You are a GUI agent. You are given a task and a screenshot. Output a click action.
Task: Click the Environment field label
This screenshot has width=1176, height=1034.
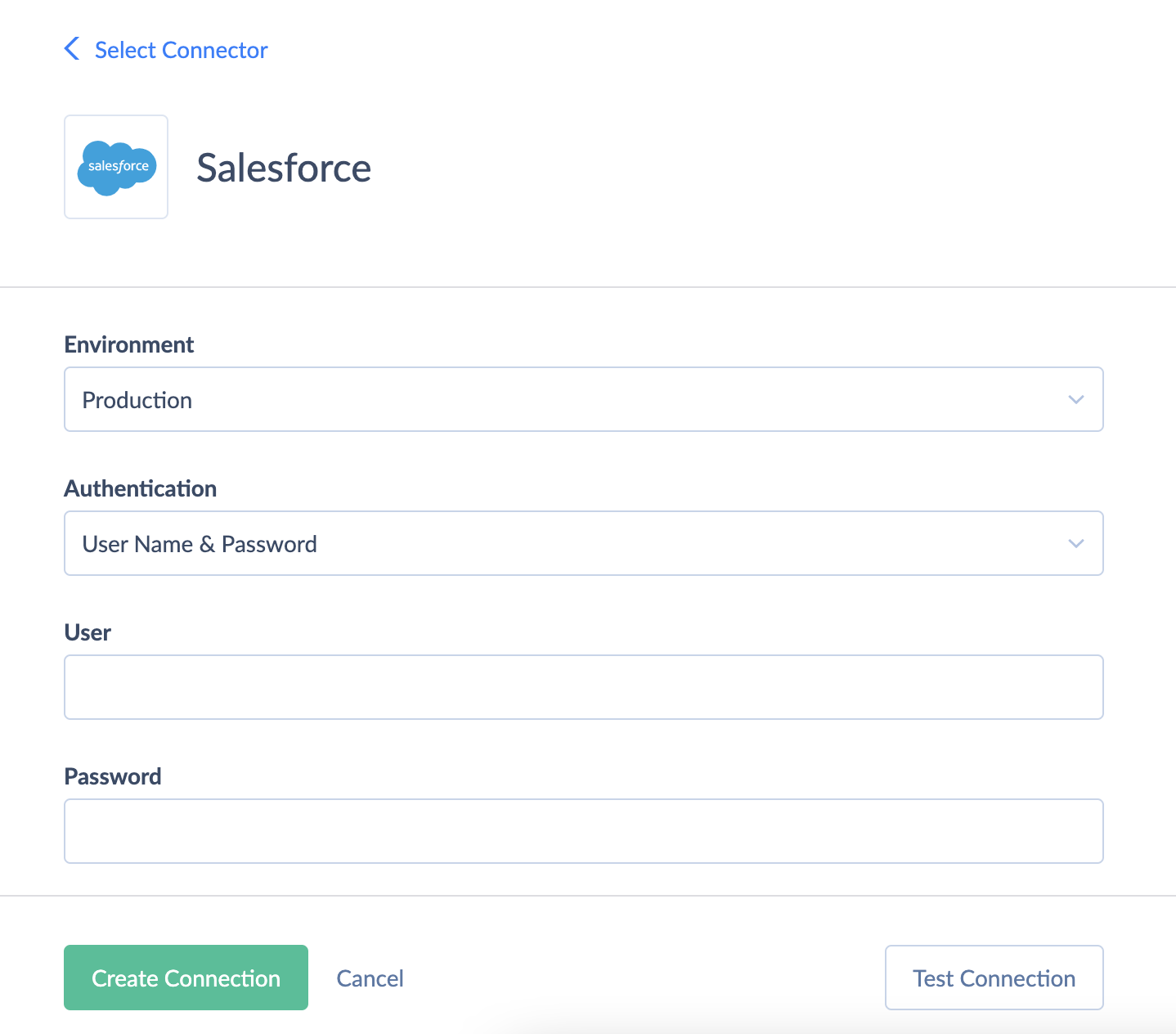click(x=128, y=344)
